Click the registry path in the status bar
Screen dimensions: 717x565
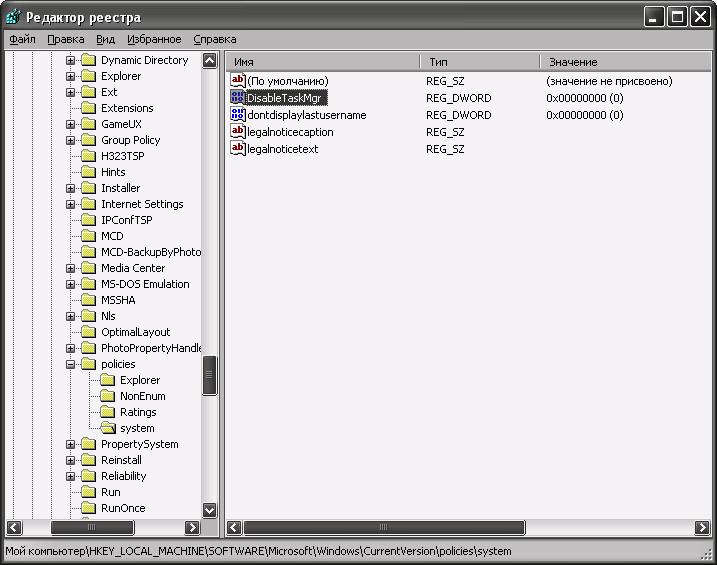[x=258, y=551]
